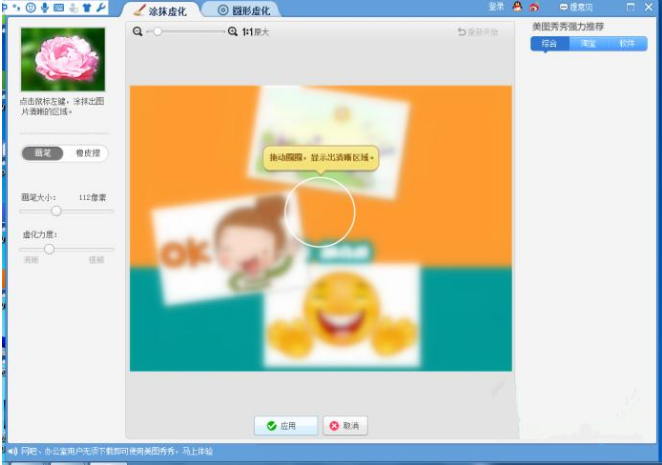662x465 pixels.
Task: Click the white circular brush cursor on canvas
Action: pos(320,212)
